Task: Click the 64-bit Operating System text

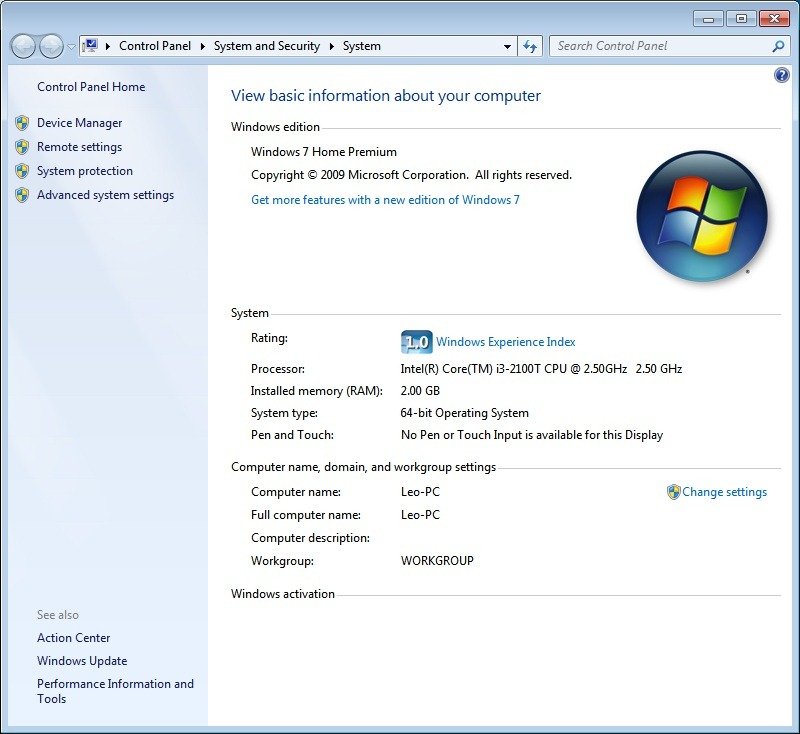Action: pos(464,413)
